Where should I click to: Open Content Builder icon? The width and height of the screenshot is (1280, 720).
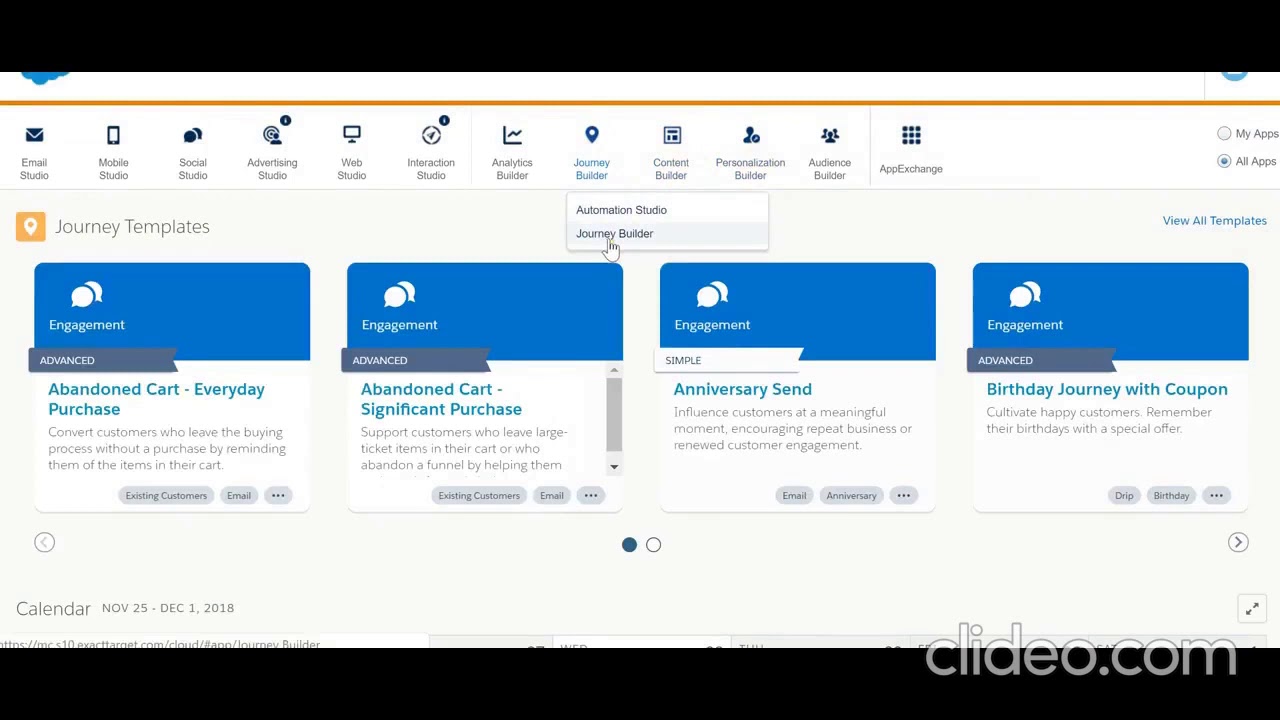click(x=672, y=135)
